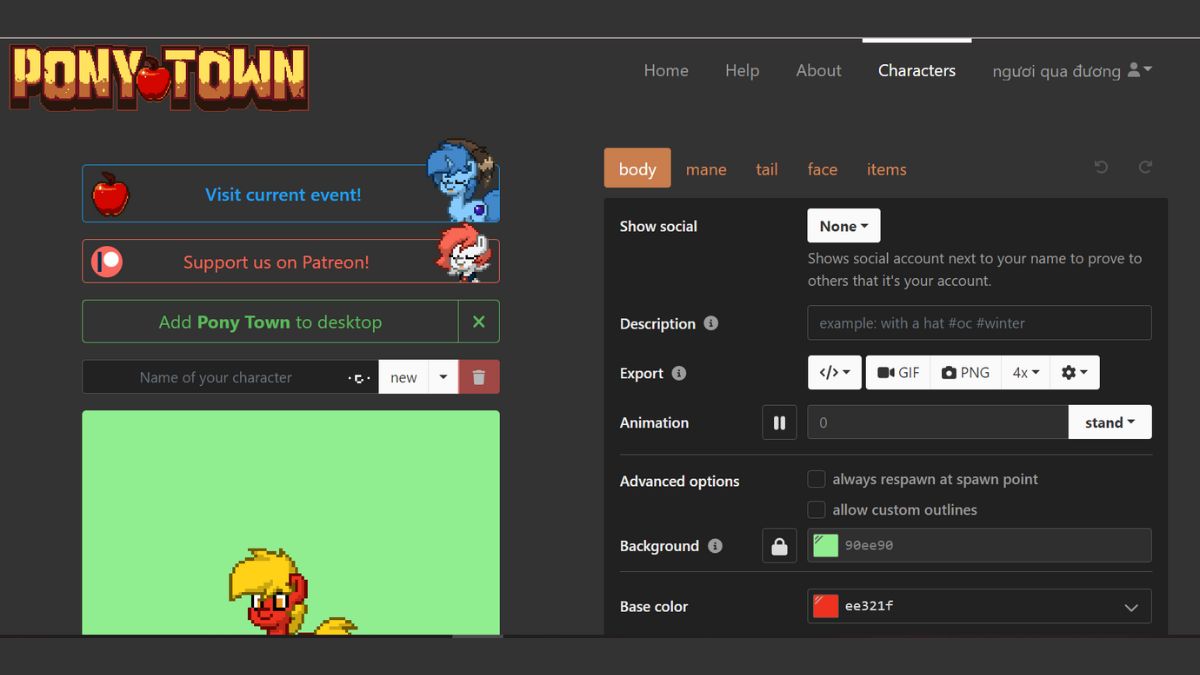Screen dimensions: 1200x675
Task: Open the Show social None dropdown
Action: pos(843,226)
